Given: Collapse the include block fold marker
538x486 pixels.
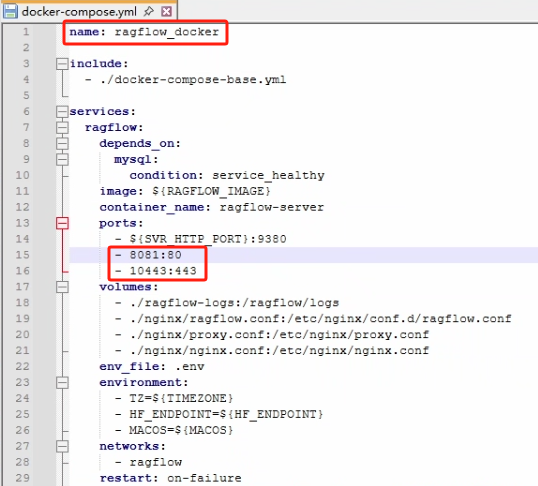Looking at the screenshot, I should pos(62,64).
